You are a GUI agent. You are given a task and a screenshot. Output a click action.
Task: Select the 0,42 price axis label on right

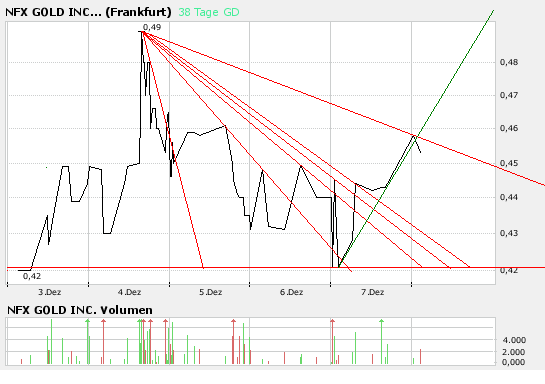pyautogui.click(x=509, y=270)
